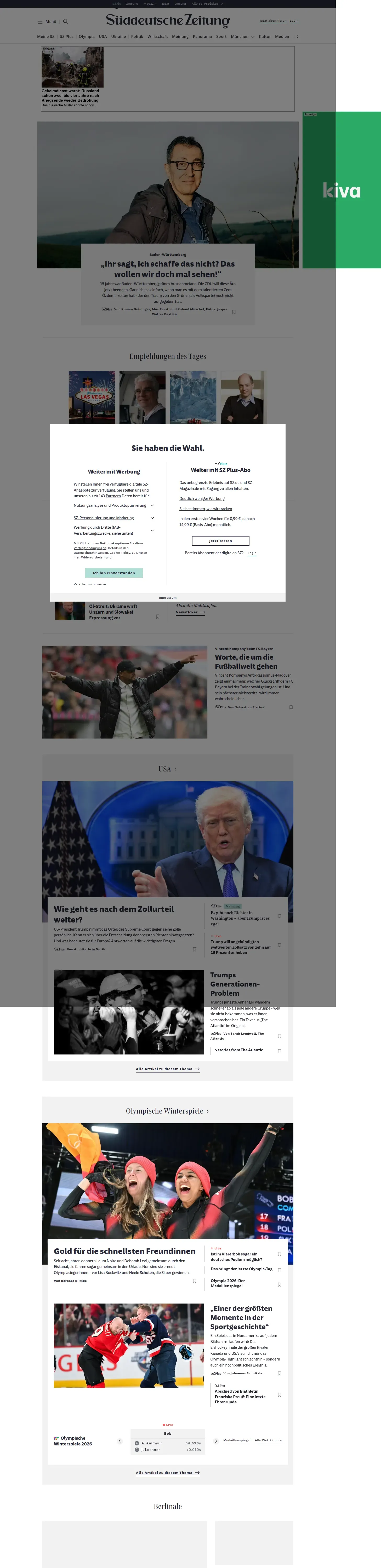Select 'Politik' in navigation

point(137,37)
